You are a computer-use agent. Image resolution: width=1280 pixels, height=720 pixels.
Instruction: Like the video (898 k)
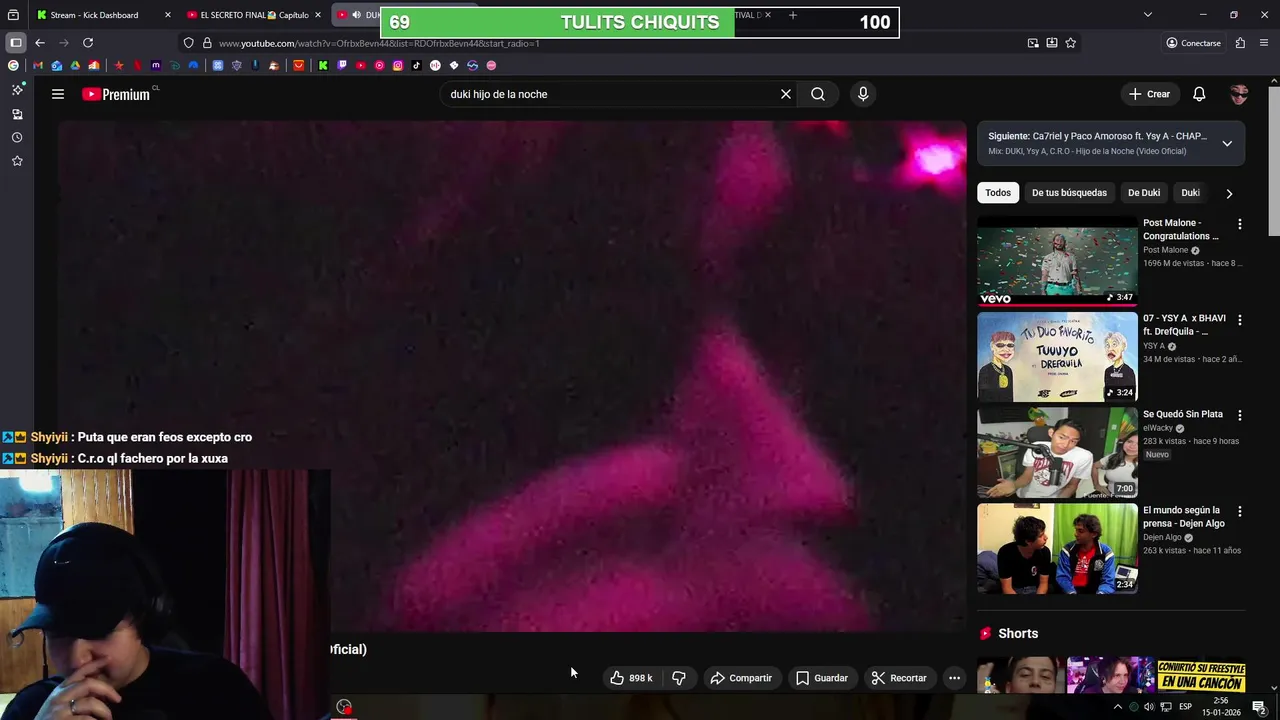[631, 678]
